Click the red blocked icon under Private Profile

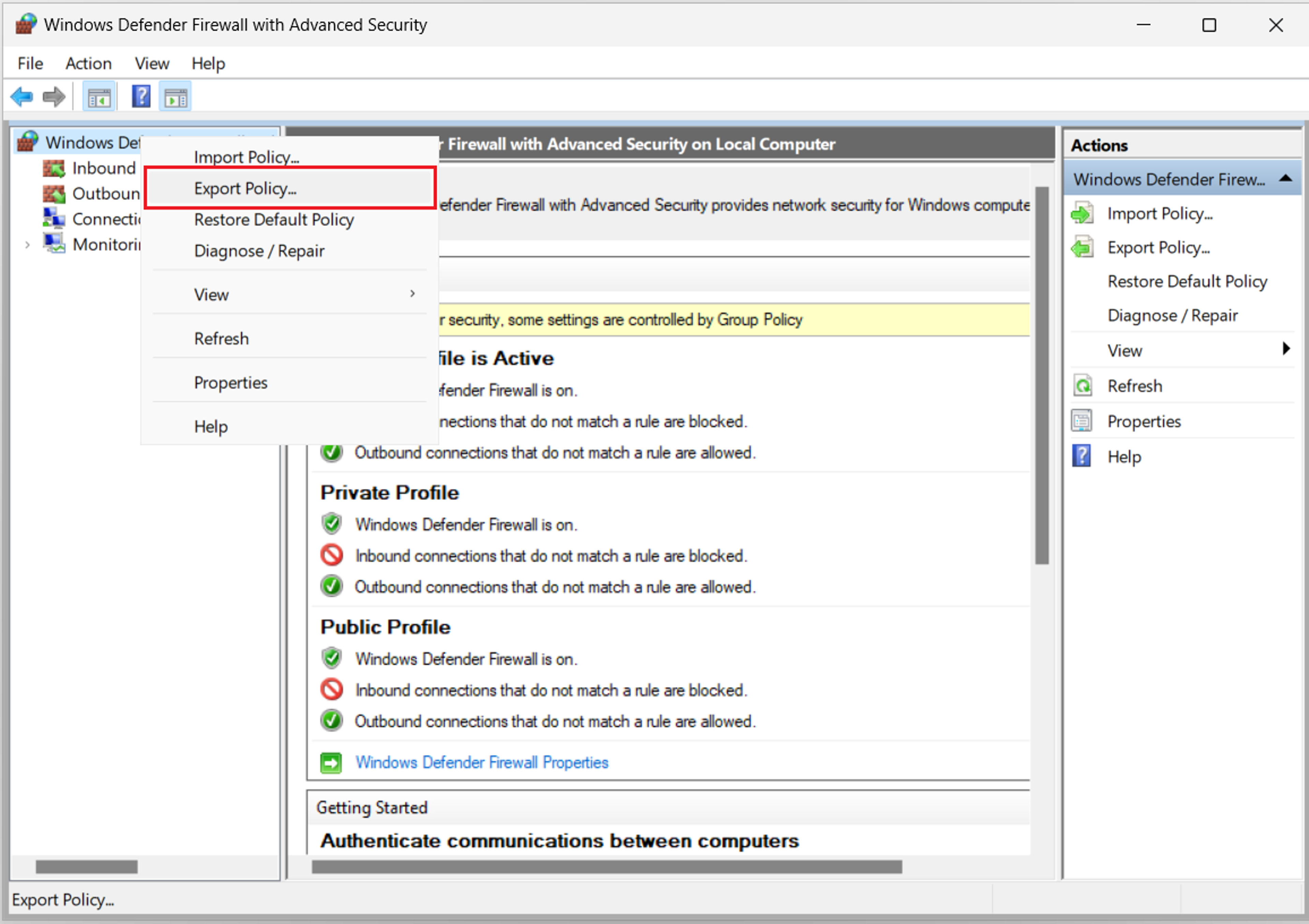pos(332,555)
